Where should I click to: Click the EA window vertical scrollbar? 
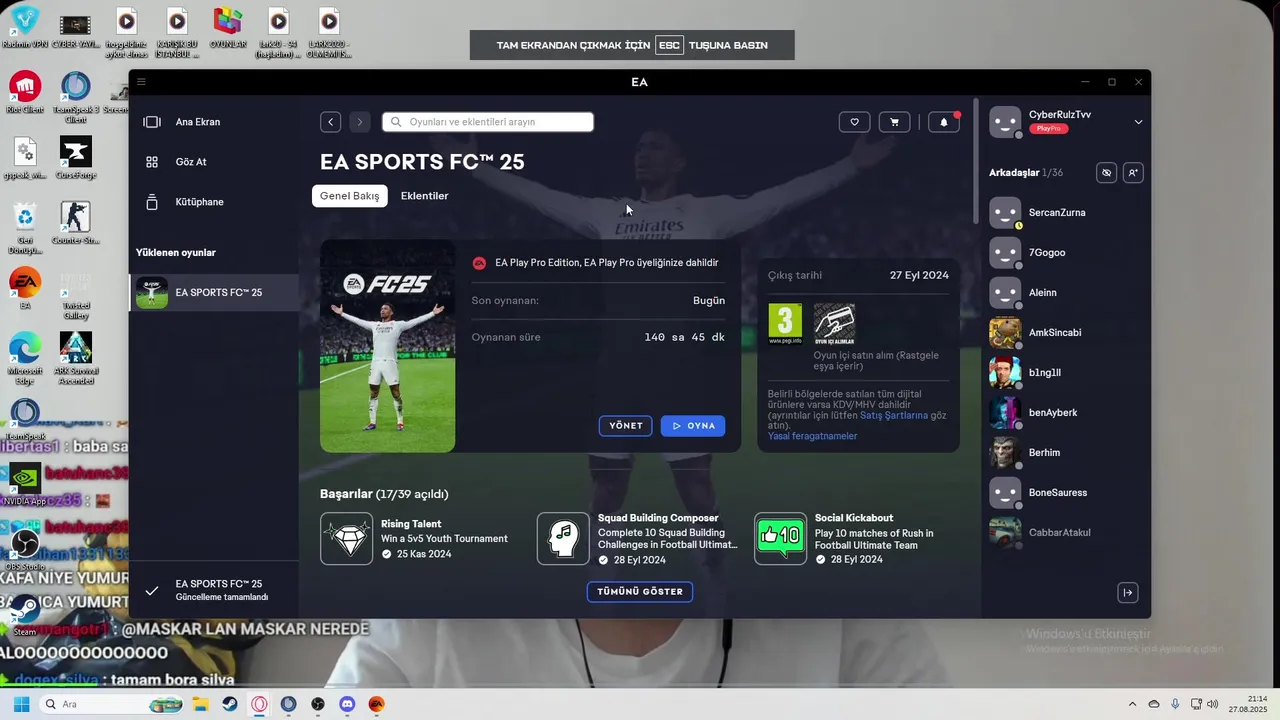click(976, 160)
